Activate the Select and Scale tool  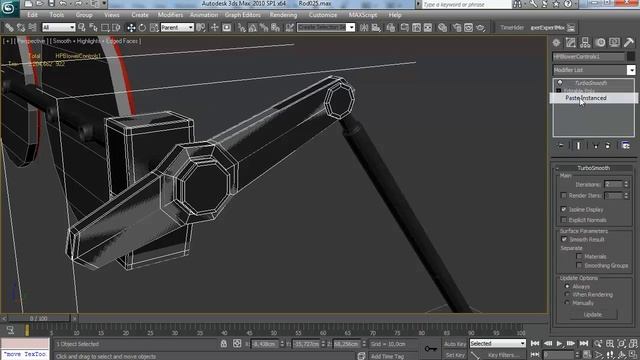154,27
